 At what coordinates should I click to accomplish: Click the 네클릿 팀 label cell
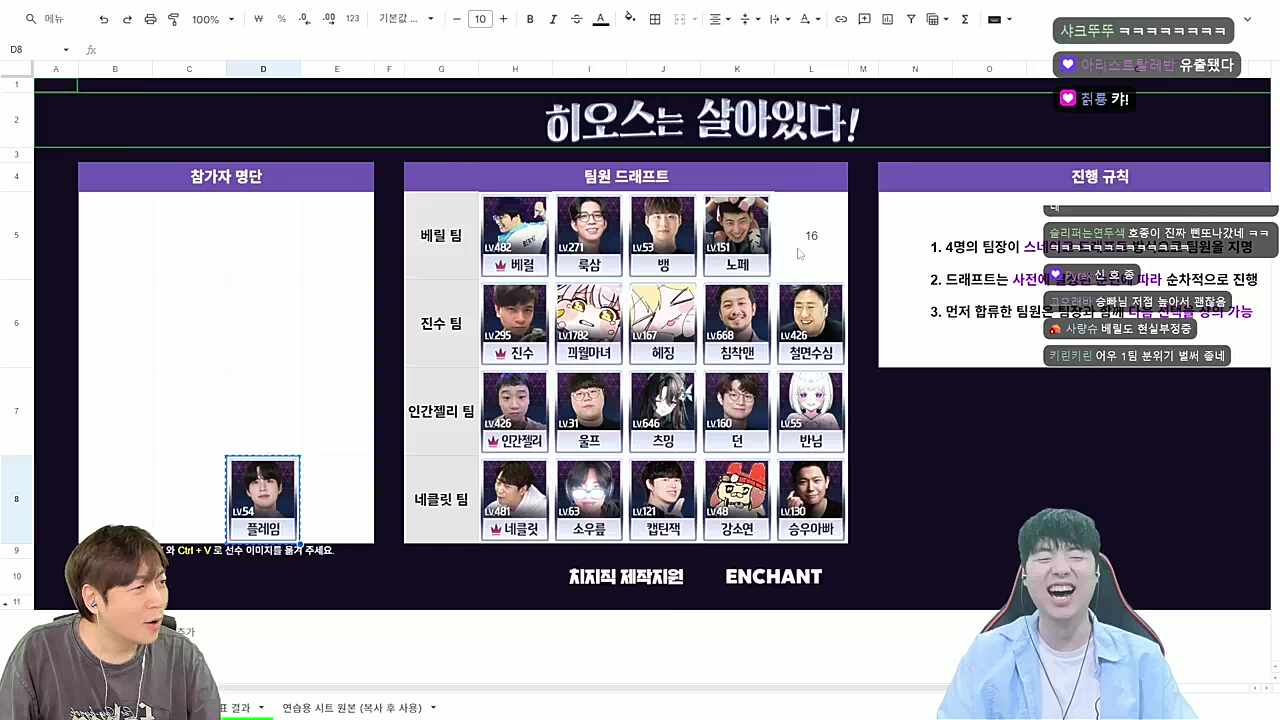[441, 499]
